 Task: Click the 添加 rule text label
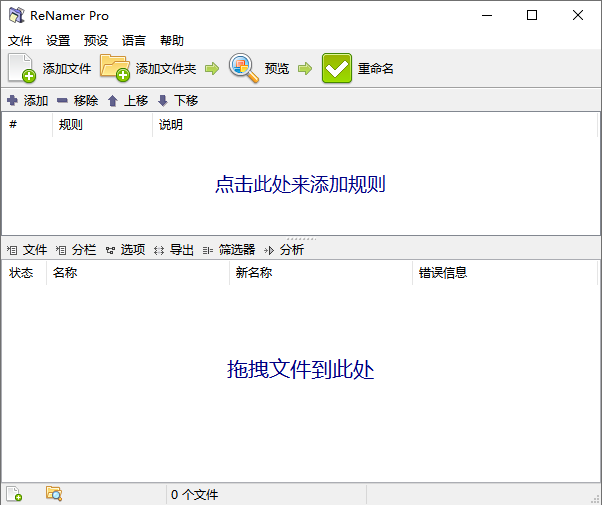[36, 101]
